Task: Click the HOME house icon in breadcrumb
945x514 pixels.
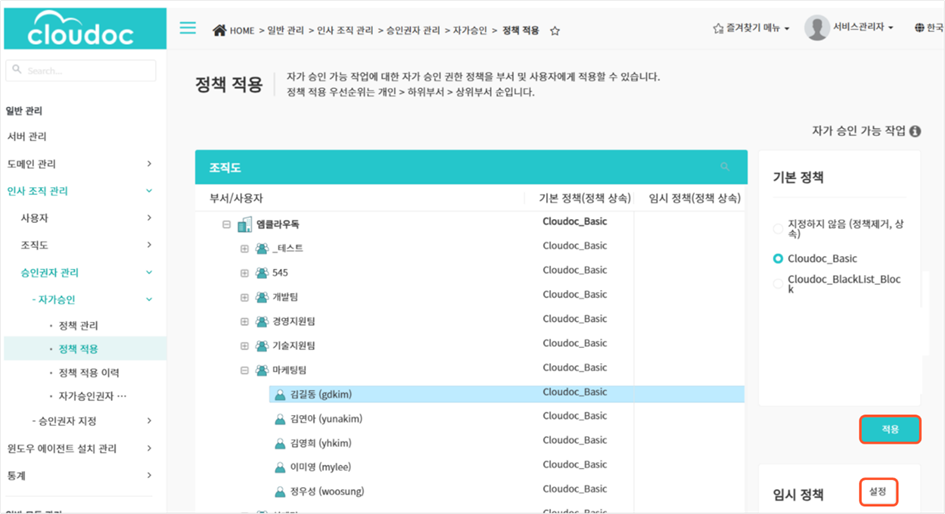Action: (x=219, y=30)
